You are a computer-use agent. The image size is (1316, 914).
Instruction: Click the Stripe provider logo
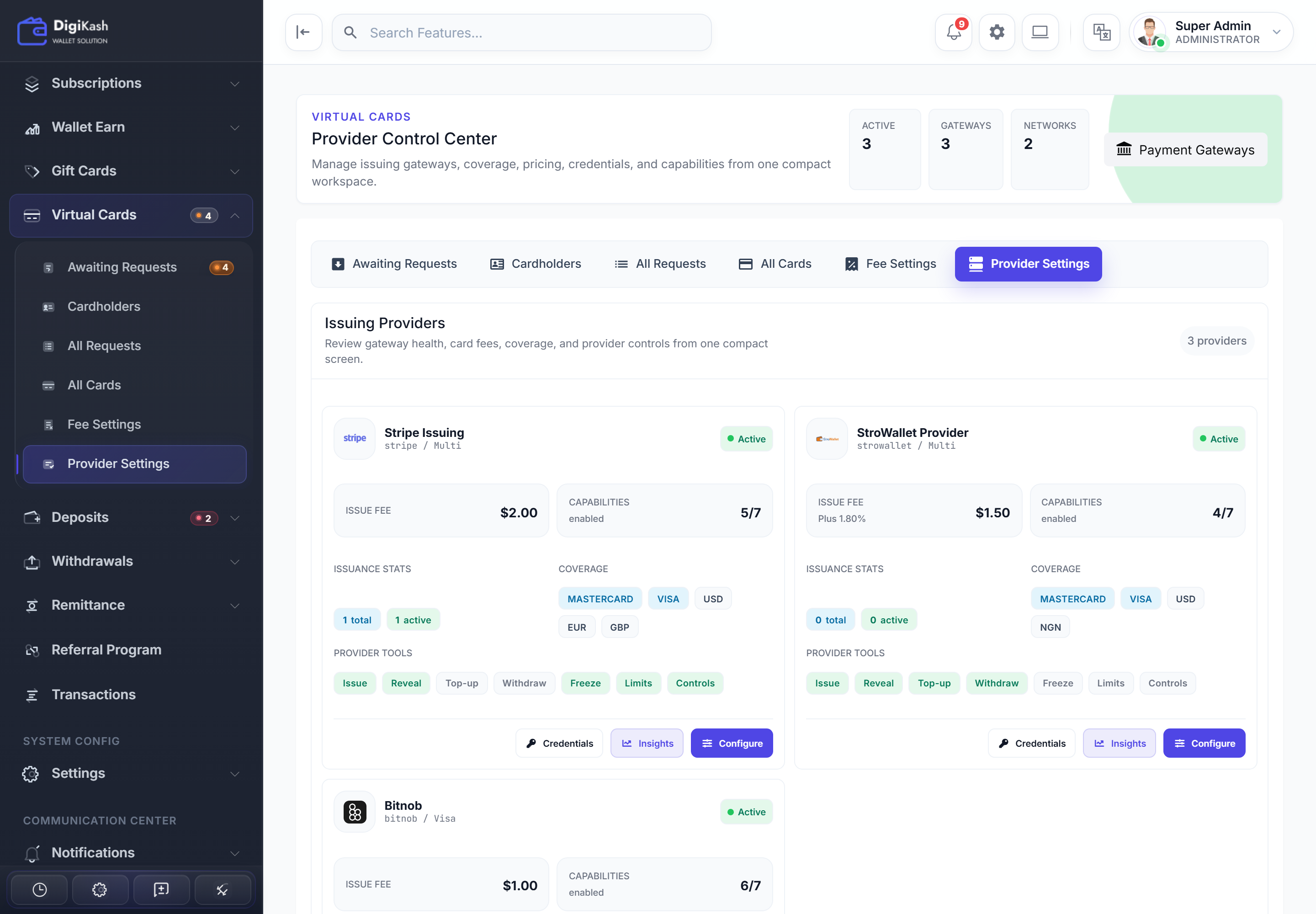[x=355, y=439]
